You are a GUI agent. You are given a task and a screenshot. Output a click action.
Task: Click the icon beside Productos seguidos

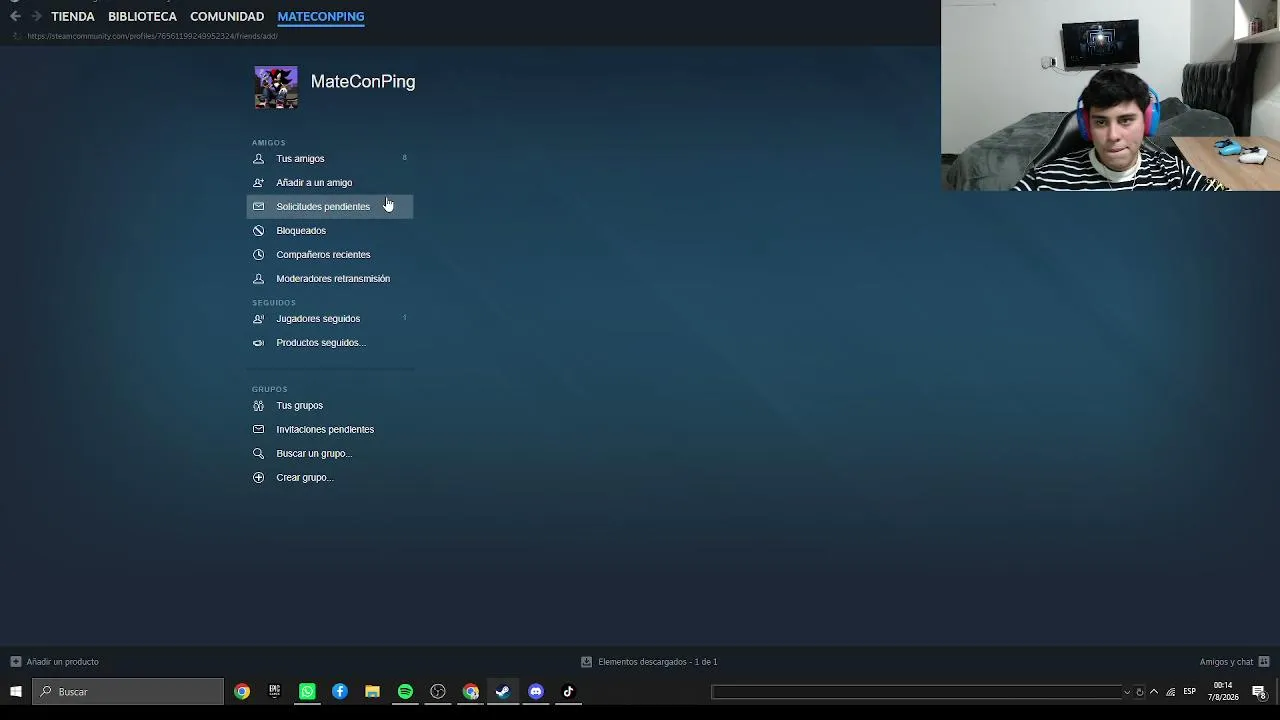(258, 342)
